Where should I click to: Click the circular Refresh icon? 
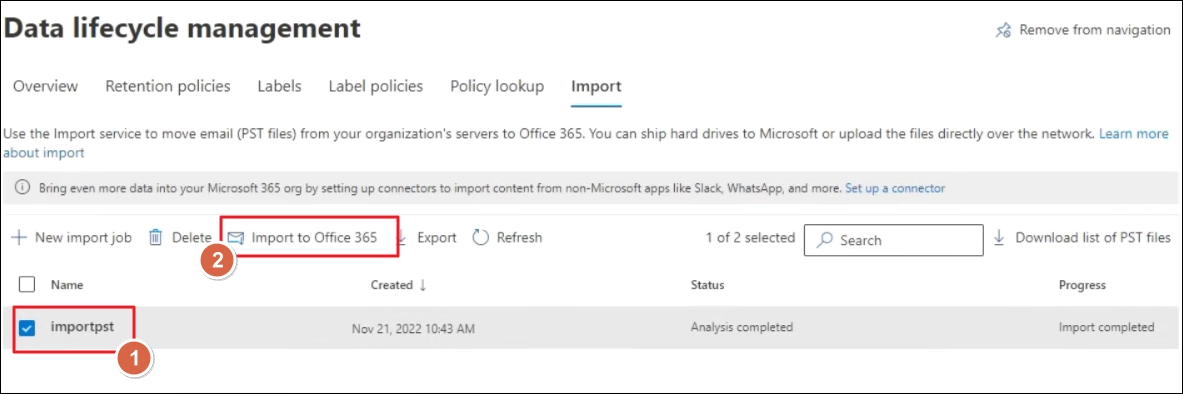click(481, 238)
